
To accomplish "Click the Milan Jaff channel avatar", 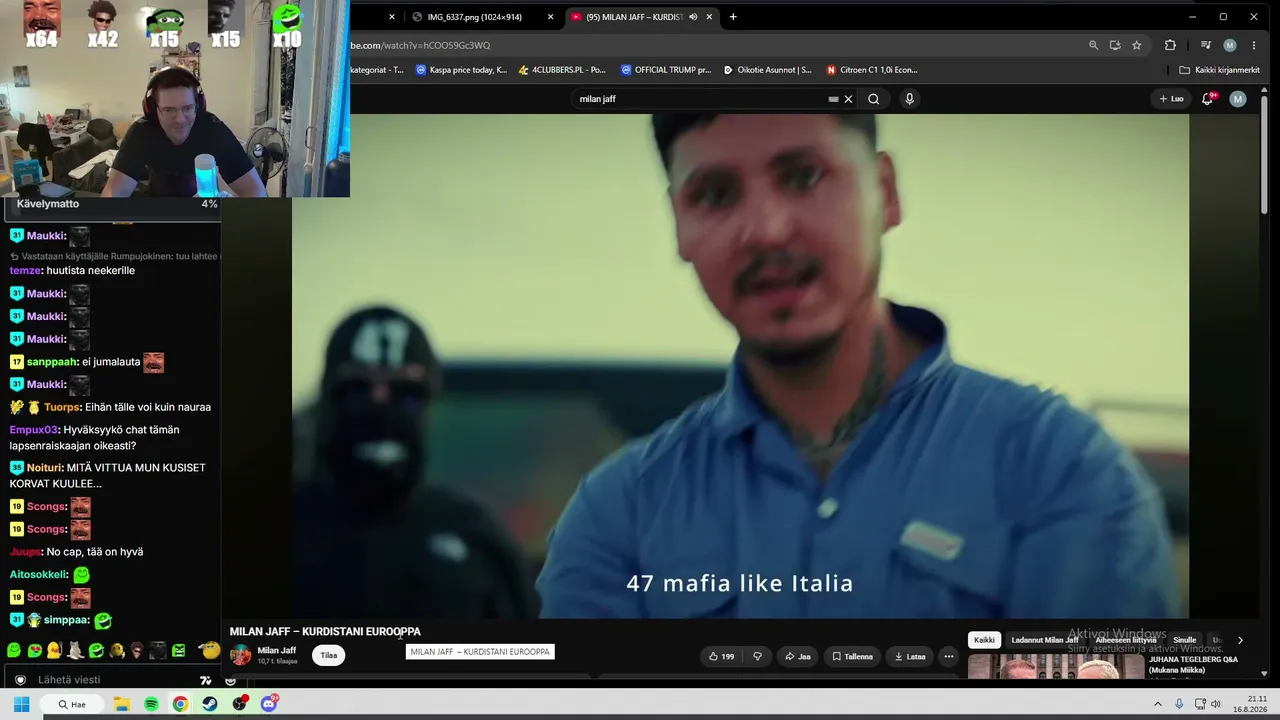I will point(241,655).
